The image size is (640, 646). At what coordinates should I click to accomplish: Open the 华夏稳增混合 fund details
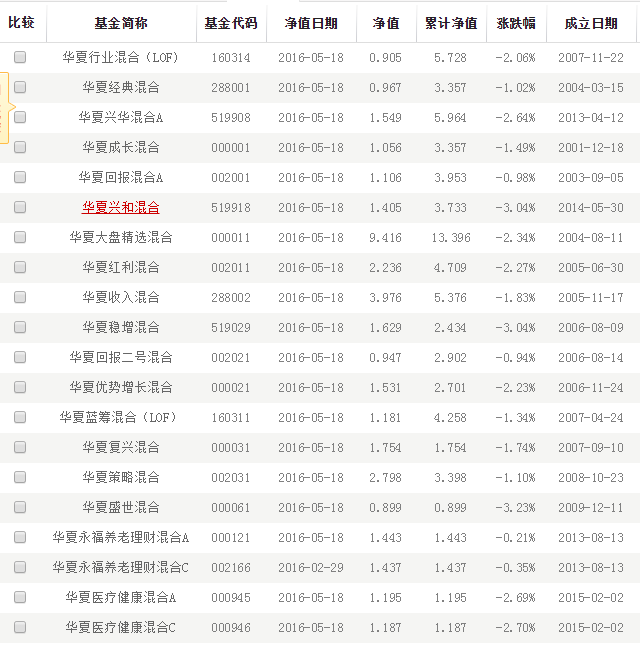click(x=121, y=328)
